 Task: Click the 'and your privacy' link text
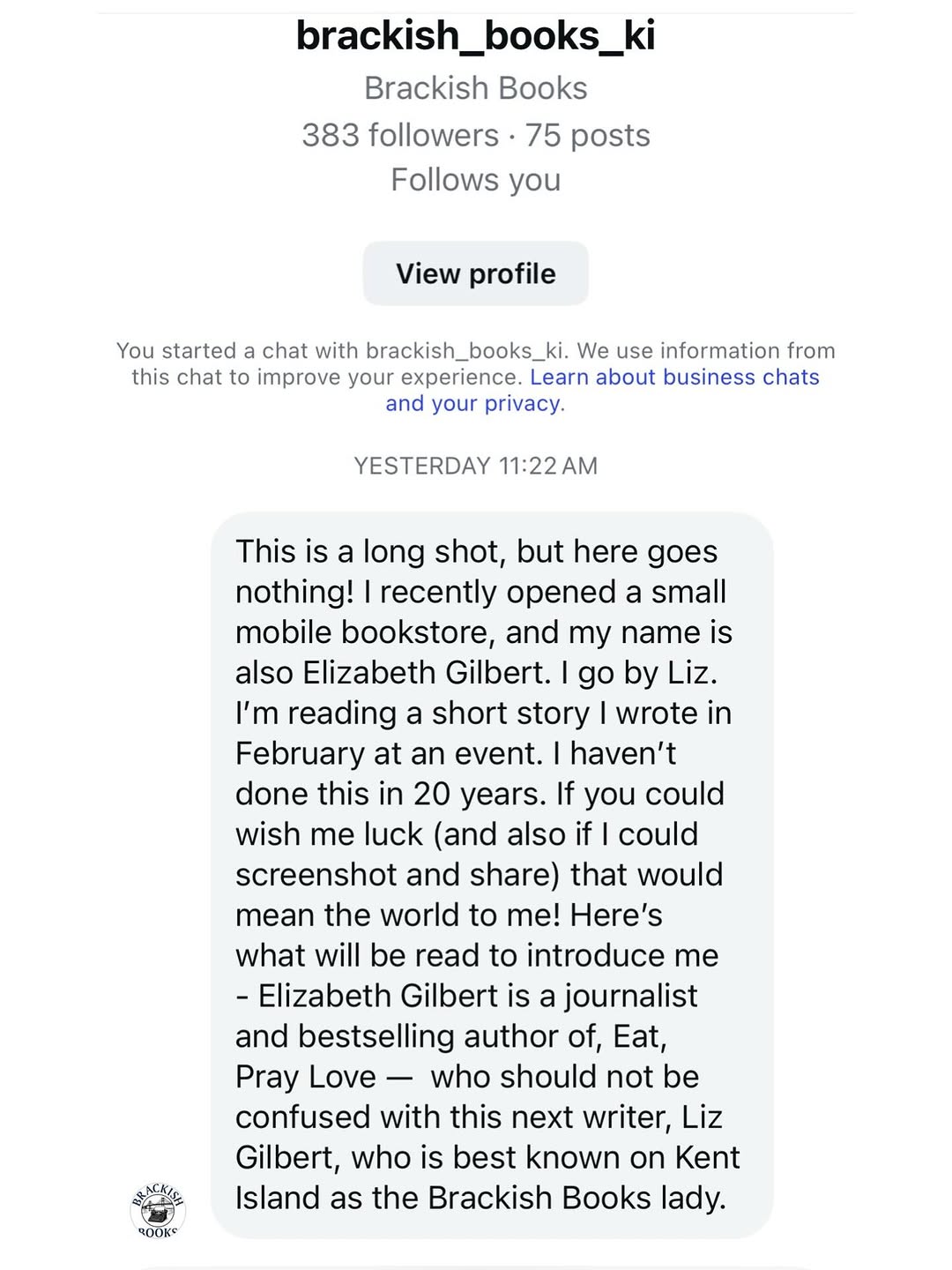[x=472, y=404]
